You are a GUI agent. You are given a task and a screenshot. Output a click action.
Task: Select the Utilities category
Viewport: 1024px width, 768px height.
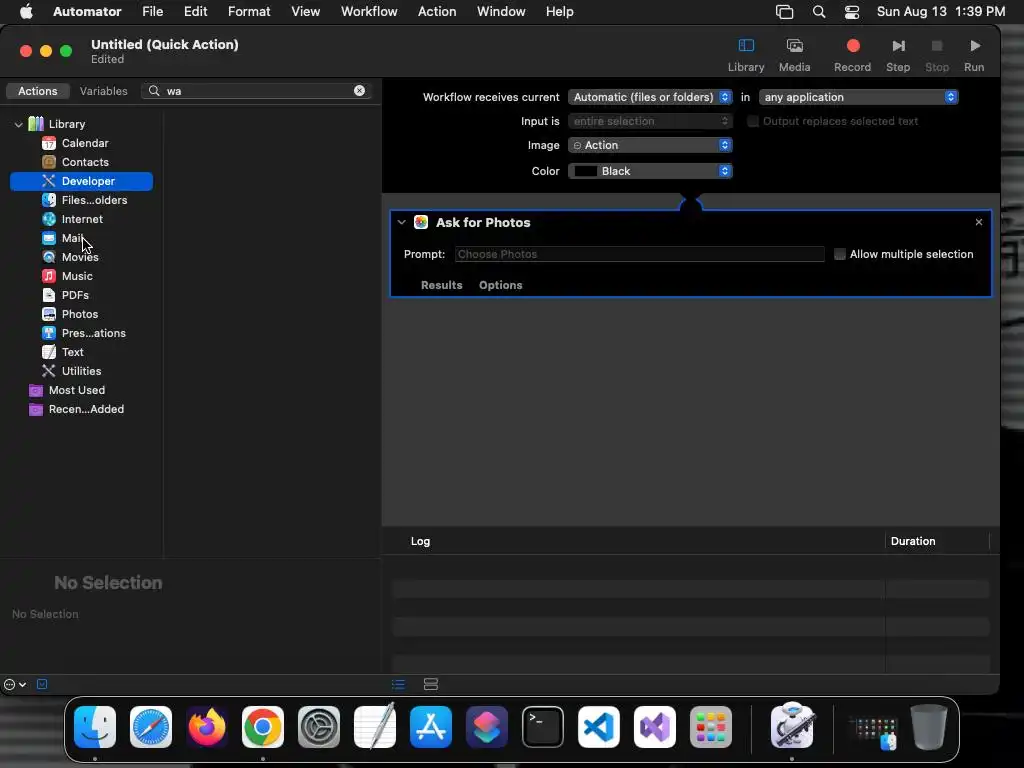pos(72,370)
